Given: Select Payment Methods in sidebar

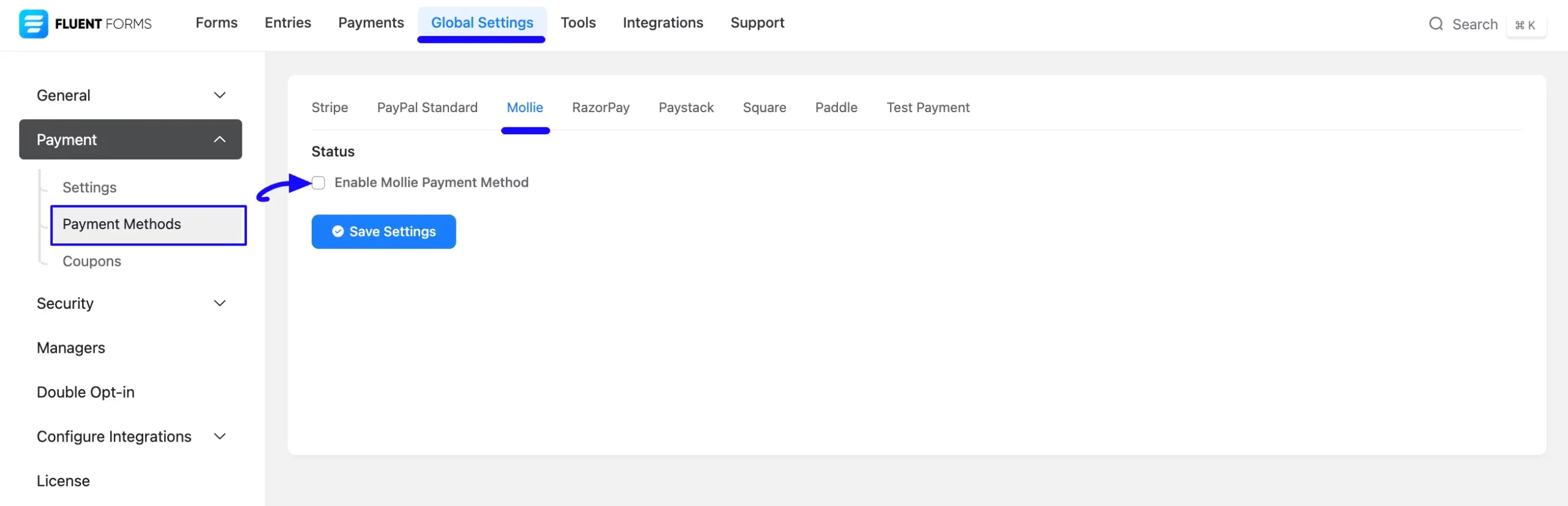Looking at the screenshot, I should click(149, 225).
